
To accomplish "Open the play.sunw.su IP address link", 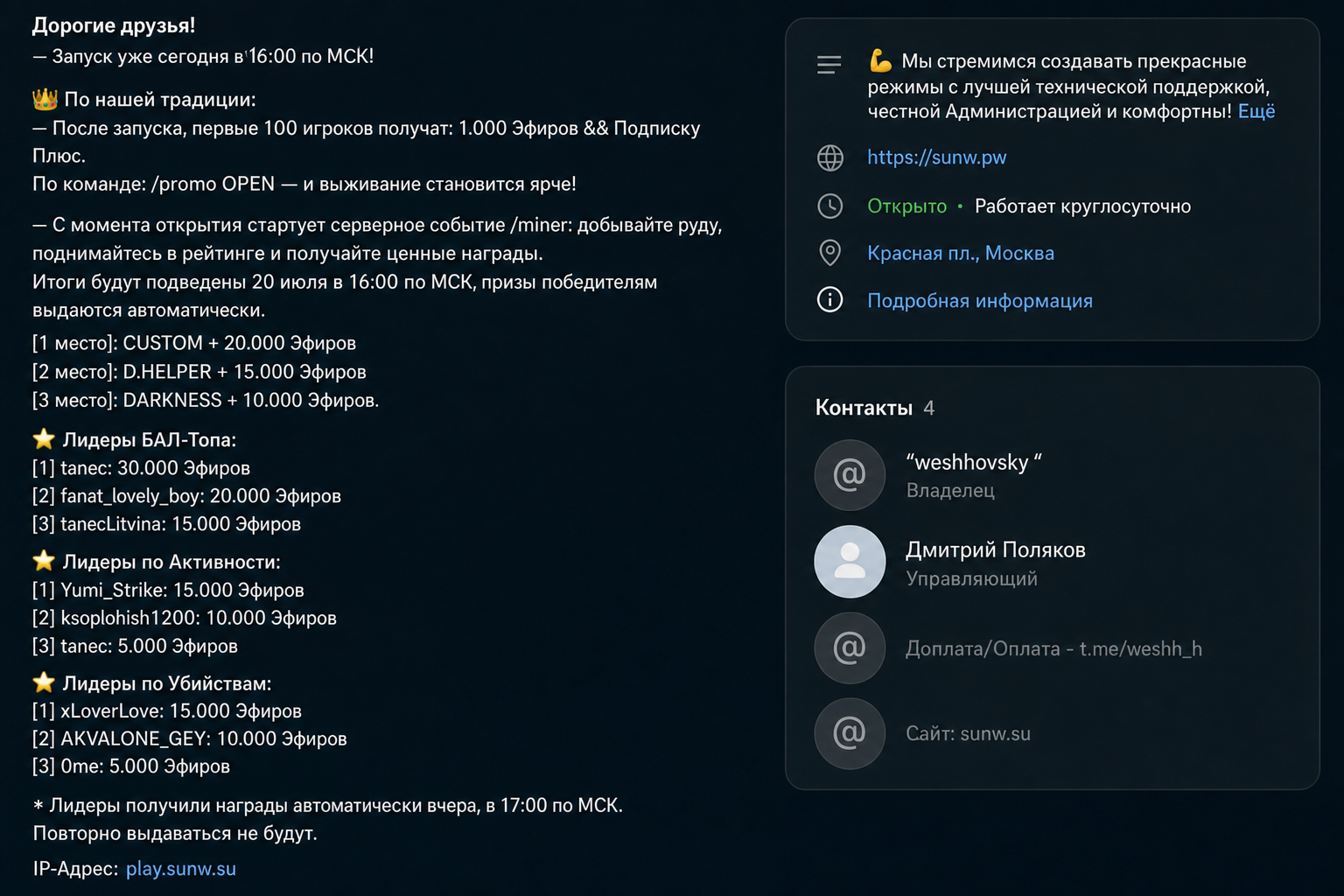I will pyautogui.click(x=181, y=869).
